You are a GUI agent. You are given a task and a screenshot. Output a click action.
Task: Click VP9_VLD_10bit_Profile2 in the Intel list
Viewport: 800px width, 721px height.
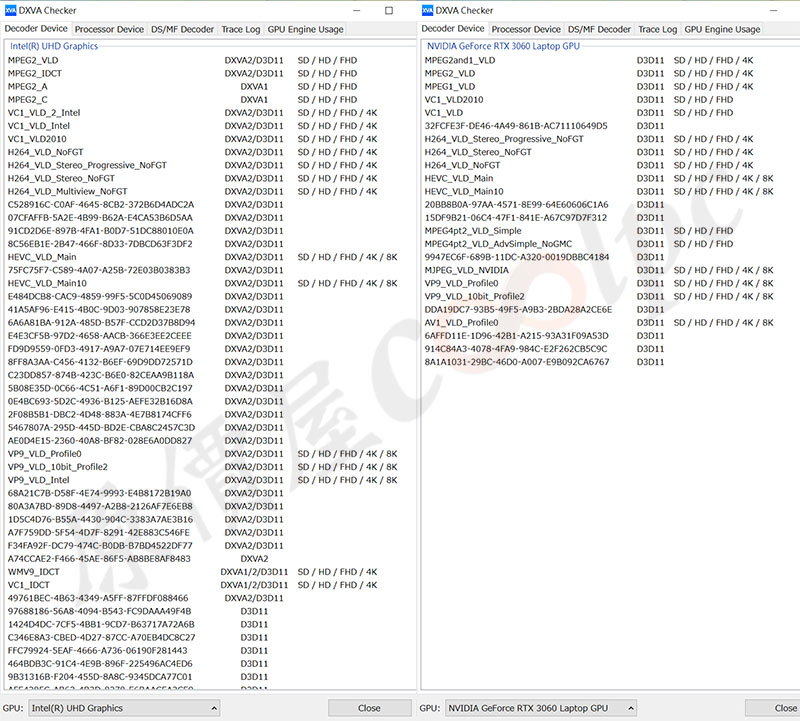tap(203, 467)
